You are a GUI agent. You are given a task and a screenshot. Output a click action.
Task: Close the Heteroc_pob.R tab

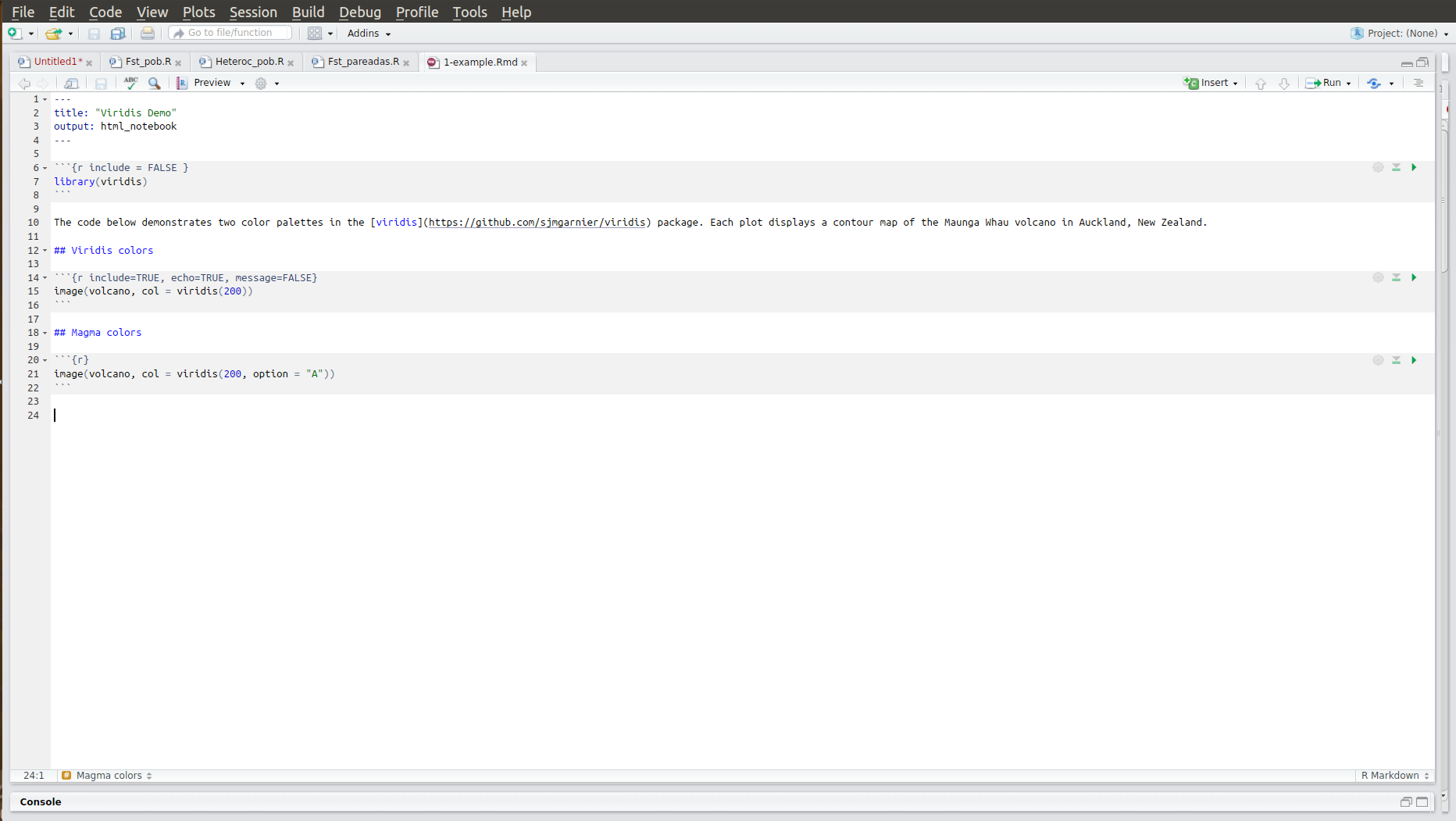tap(291, 63)
